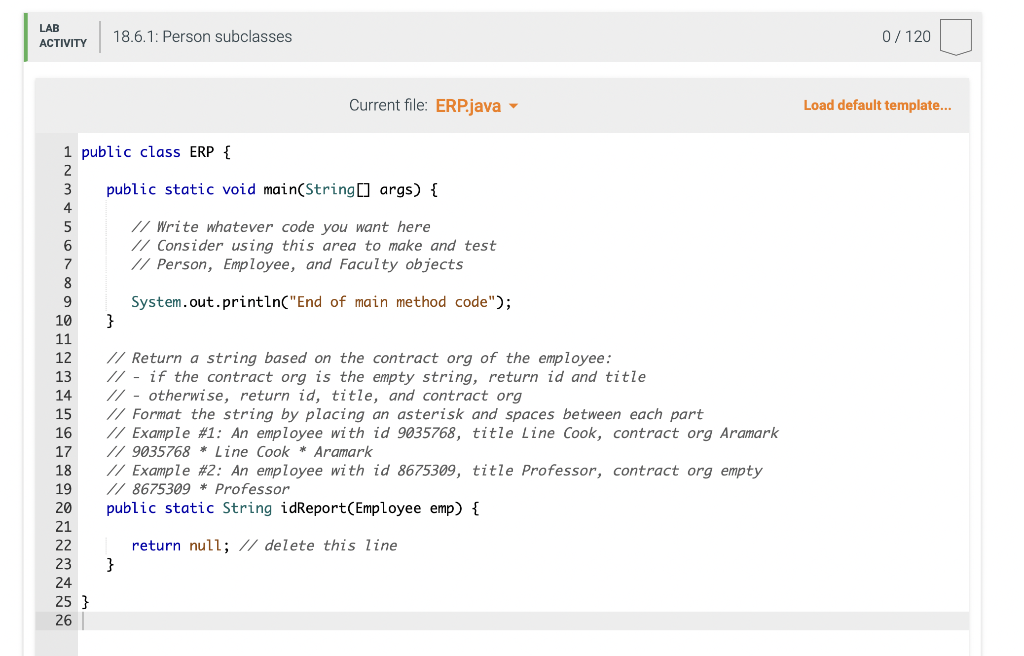1024x656 pixels.
Task: Click the pennant completion icon beside the score
Action: [x=956, y=36]
